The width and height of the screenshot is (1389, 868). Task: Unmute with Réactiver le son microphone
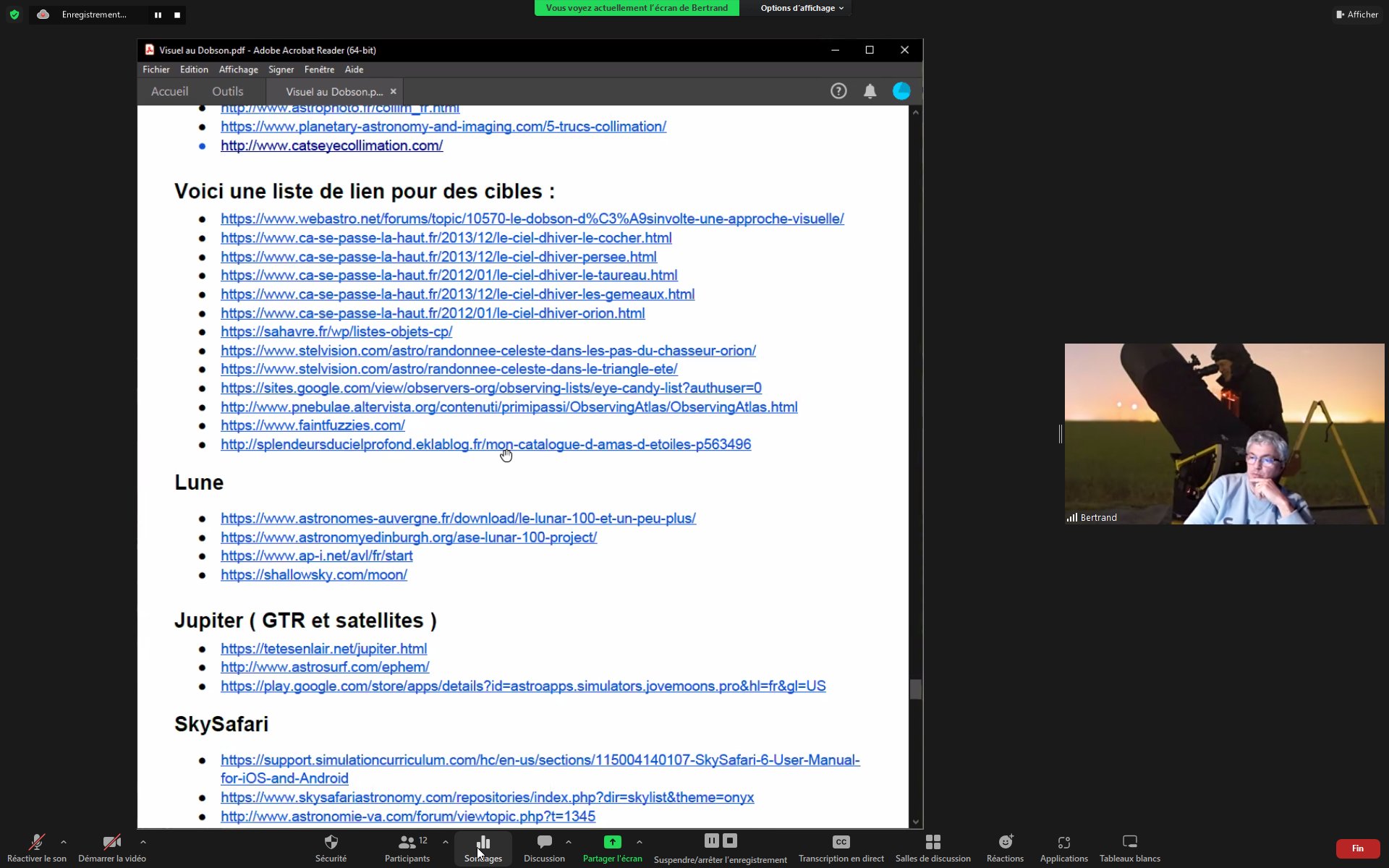point(36,842)
